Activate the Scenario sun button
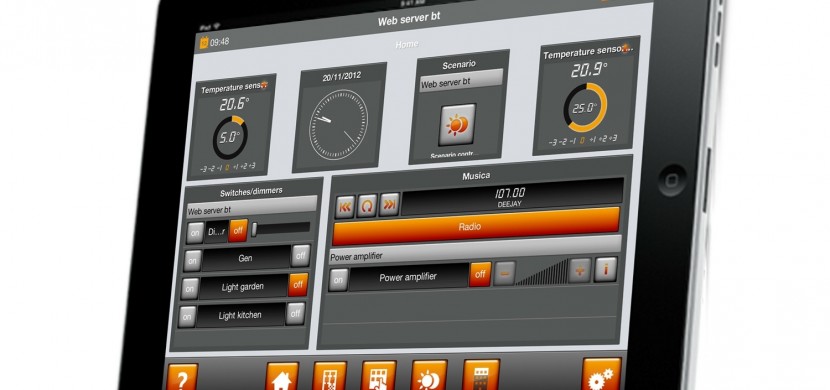The image size is (830, 390). 457,125
